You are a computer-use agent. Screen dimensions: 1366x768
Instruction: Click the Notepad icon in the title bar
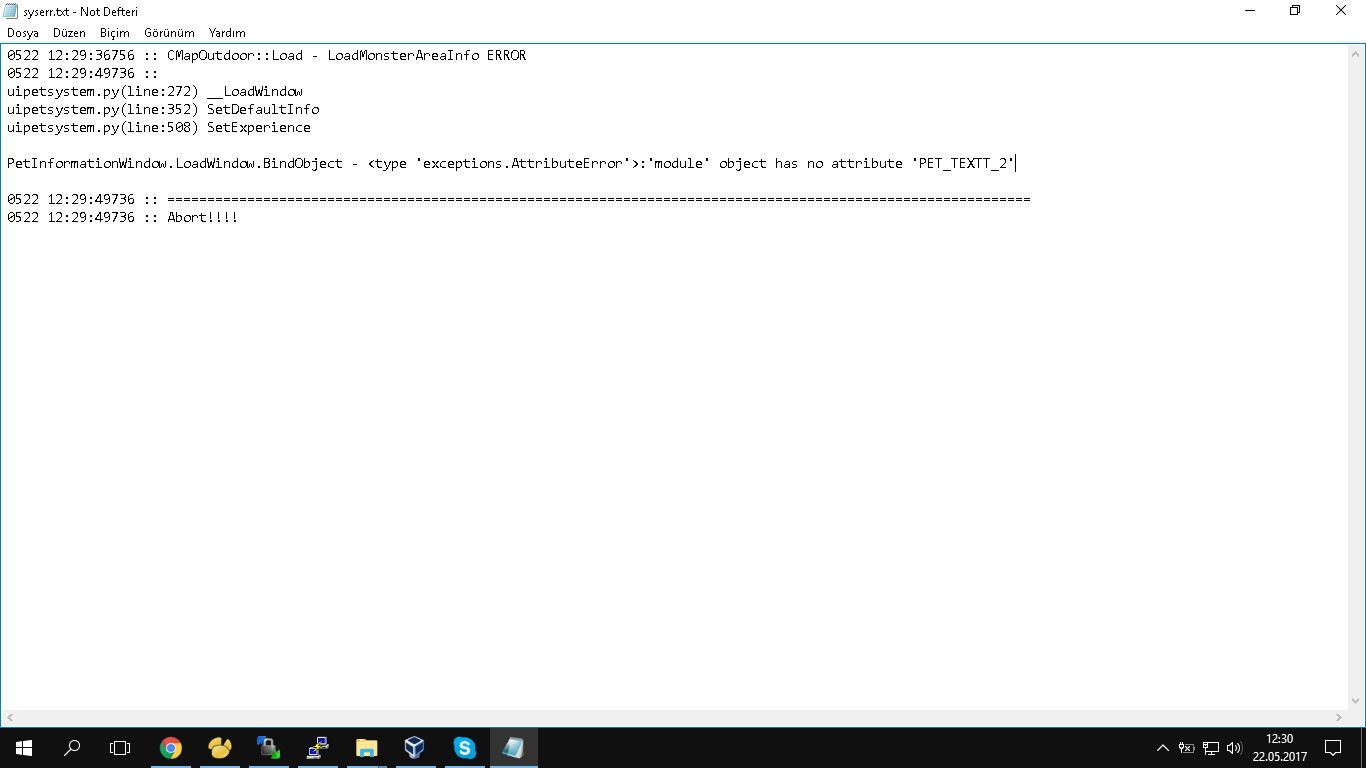[12, 11]
